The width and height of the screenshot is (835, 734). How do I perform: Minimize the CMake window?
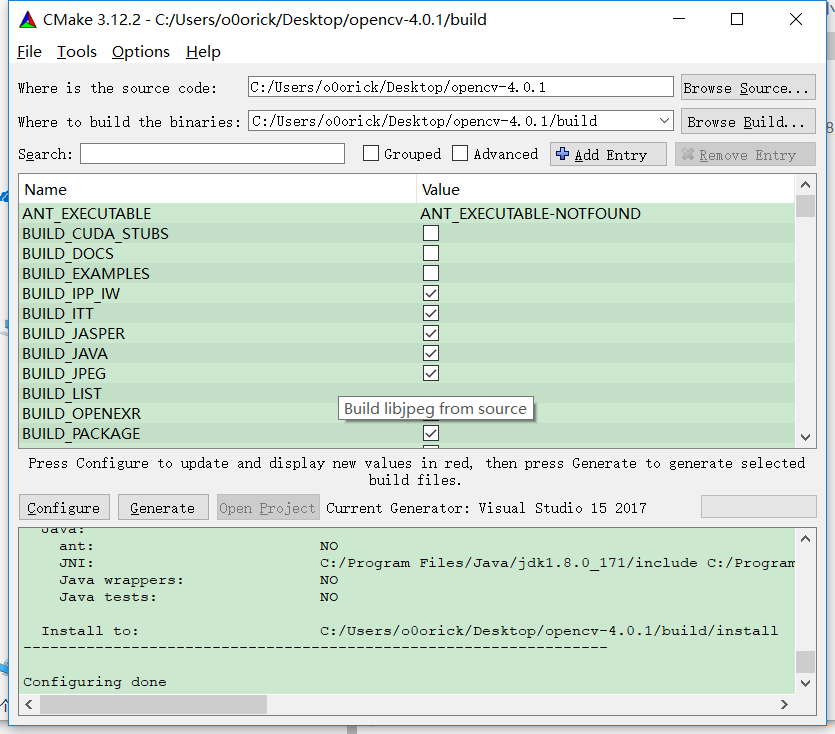679,19
